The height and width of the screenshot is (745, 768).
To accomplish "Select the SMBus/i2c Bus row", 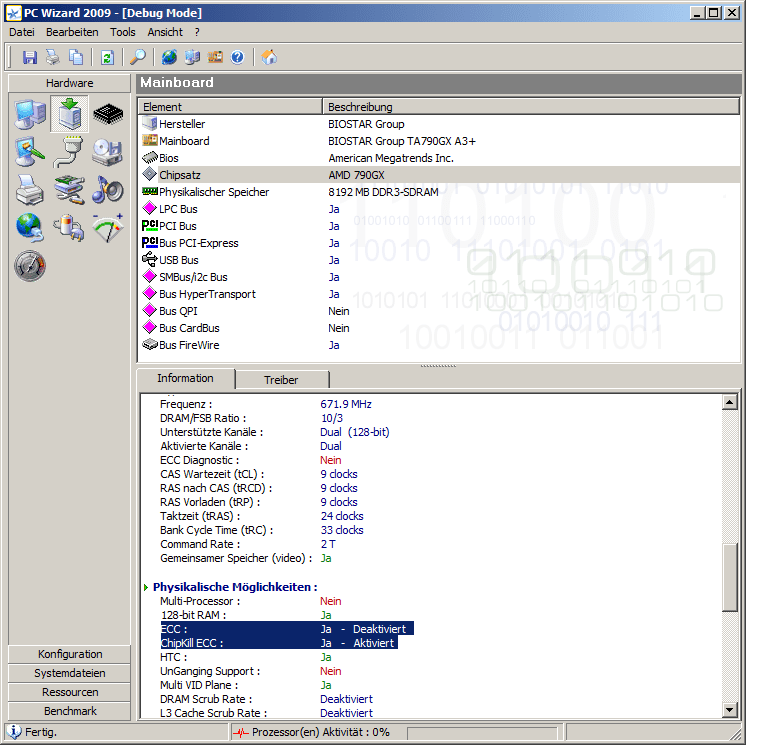I will [439, 277].
